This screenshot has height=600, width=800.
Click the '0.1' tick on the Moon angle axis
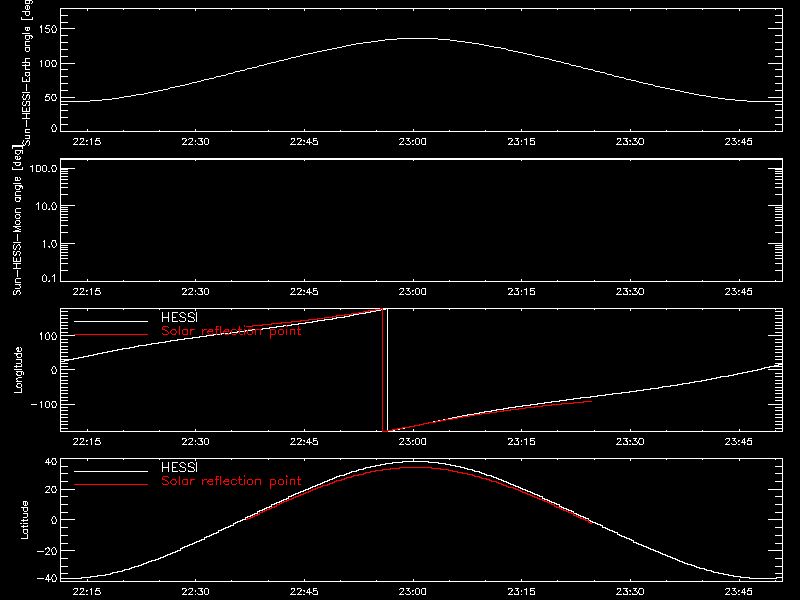click(x=49, y=278)
